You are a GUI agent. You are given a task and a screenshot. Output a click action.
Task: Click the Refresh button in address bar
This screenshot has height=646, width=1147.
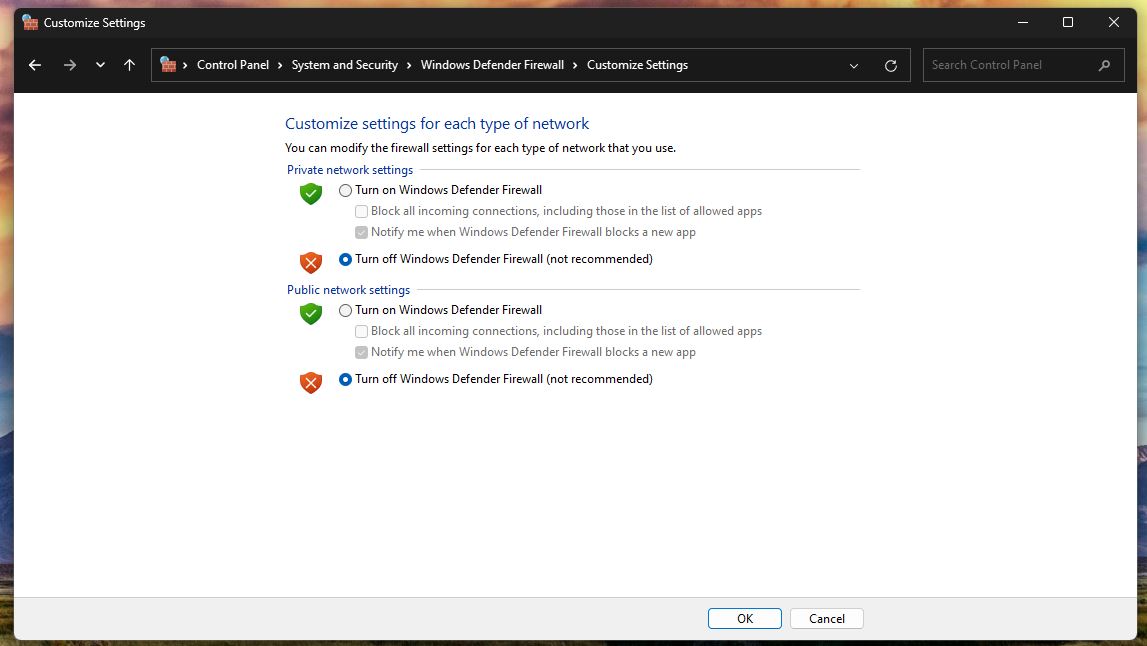point(891,65)
